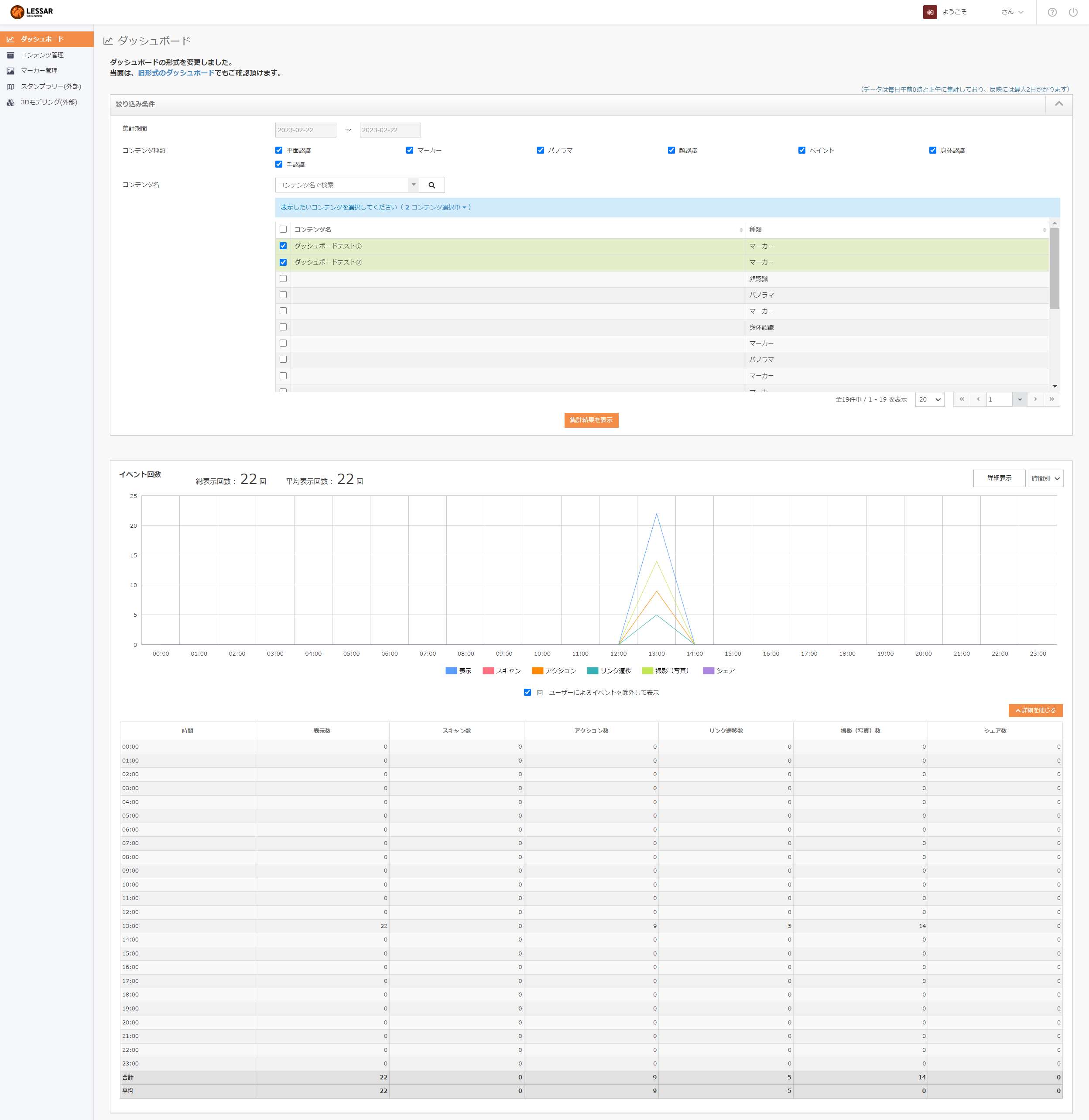Toggle select-all checkbox in content table header
The width and height of the screenshot is (1089, 1120).
pyautogui.click(x=283, y=230)
